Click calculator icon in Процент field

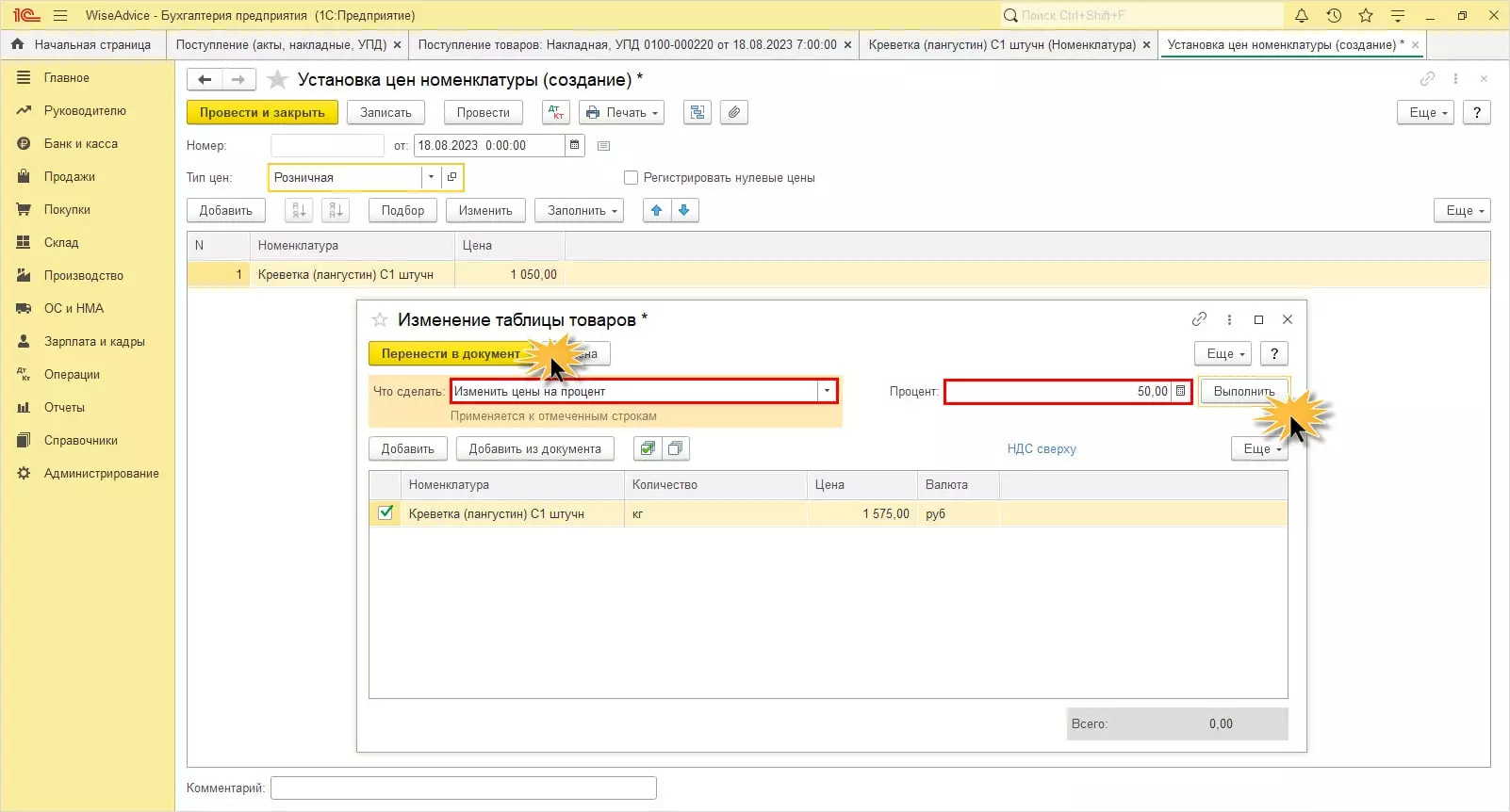pos(1180,391)
